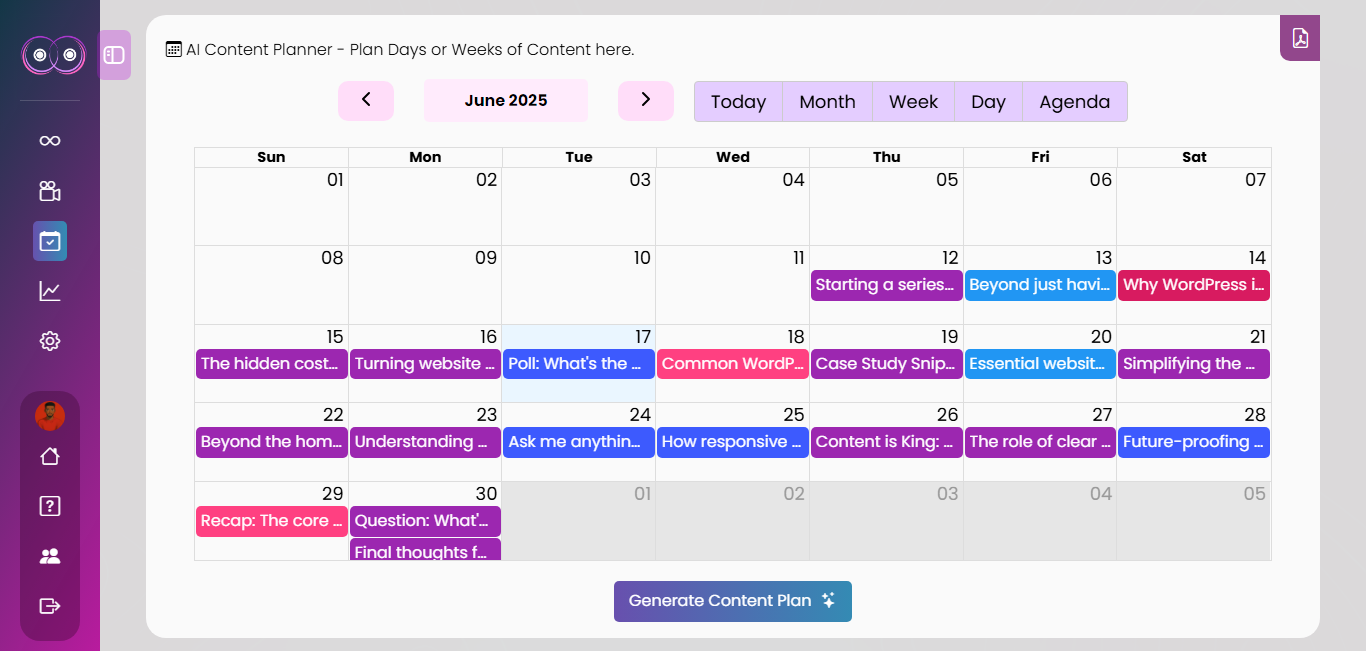Click the Generate Content Plan button
Image resolution: width=1366 pixels, height=651 pixels.
tap(732, 601)
